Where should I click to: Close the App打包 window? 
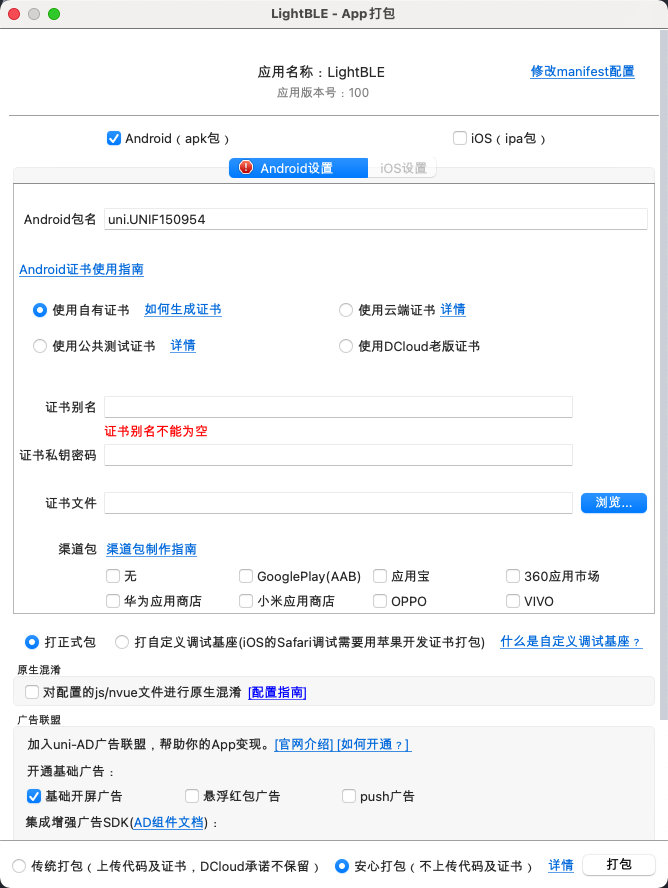14,14
